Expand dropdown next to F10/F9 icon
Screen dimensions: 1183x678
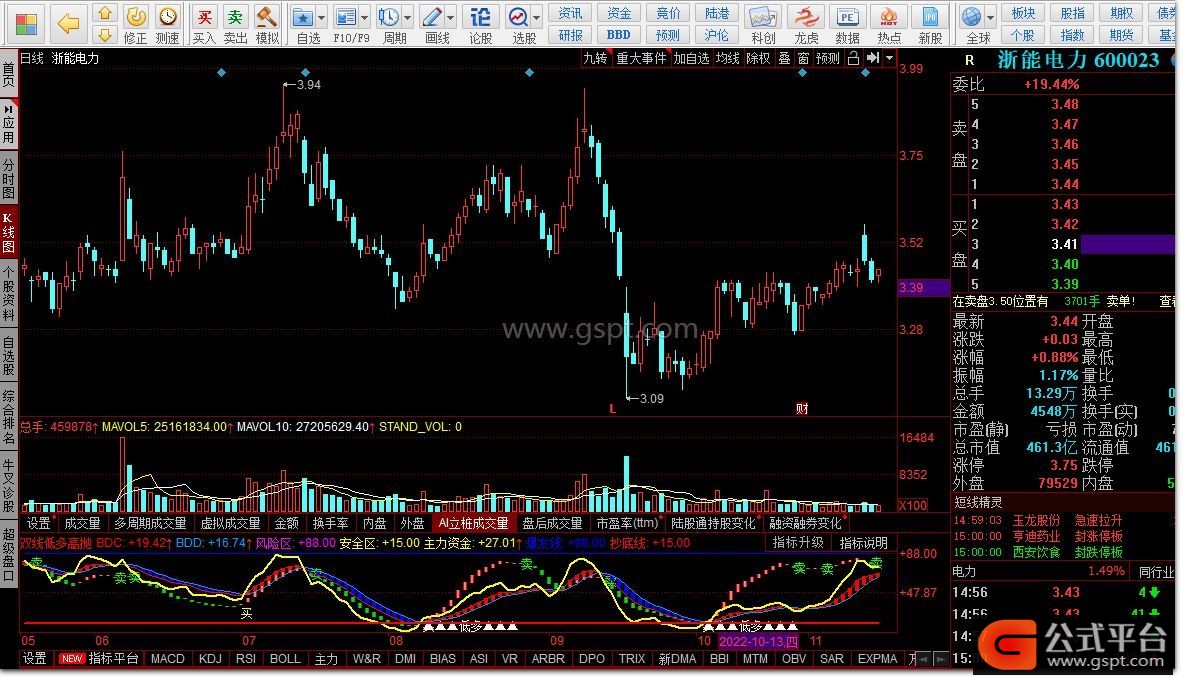pos(364,17)
